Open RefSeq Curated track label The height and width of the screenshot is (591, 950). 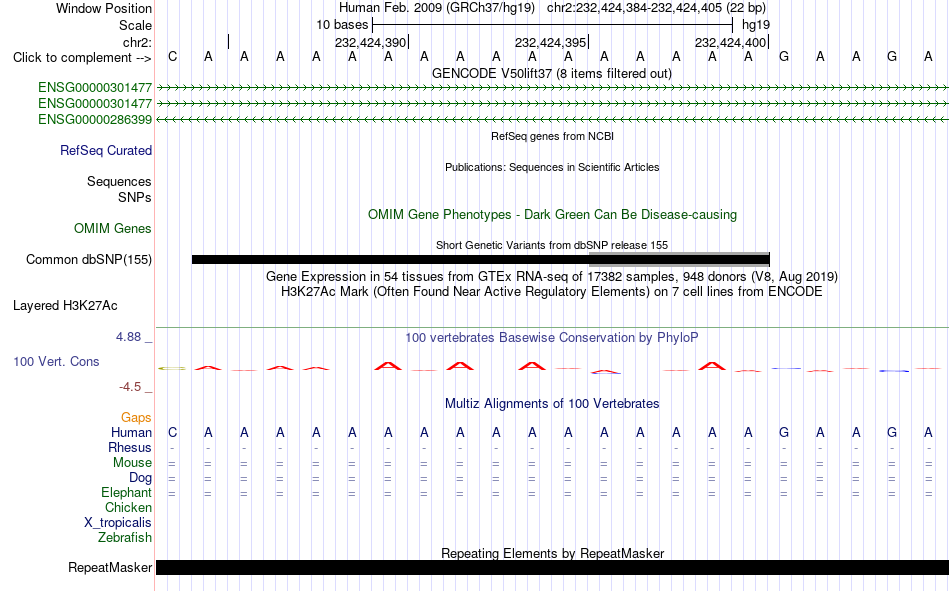105,150
